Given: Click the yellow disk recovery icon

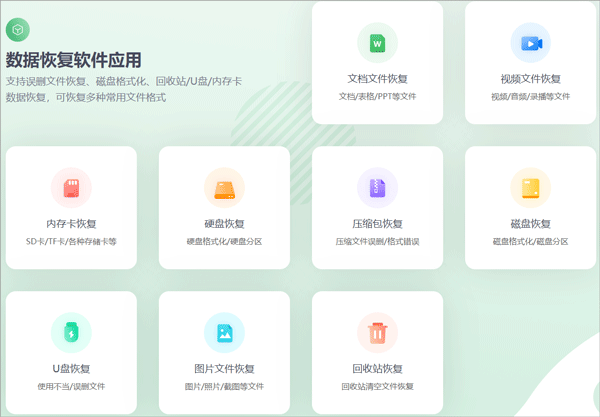Looking at the screenshot, I should pos(530,187).
